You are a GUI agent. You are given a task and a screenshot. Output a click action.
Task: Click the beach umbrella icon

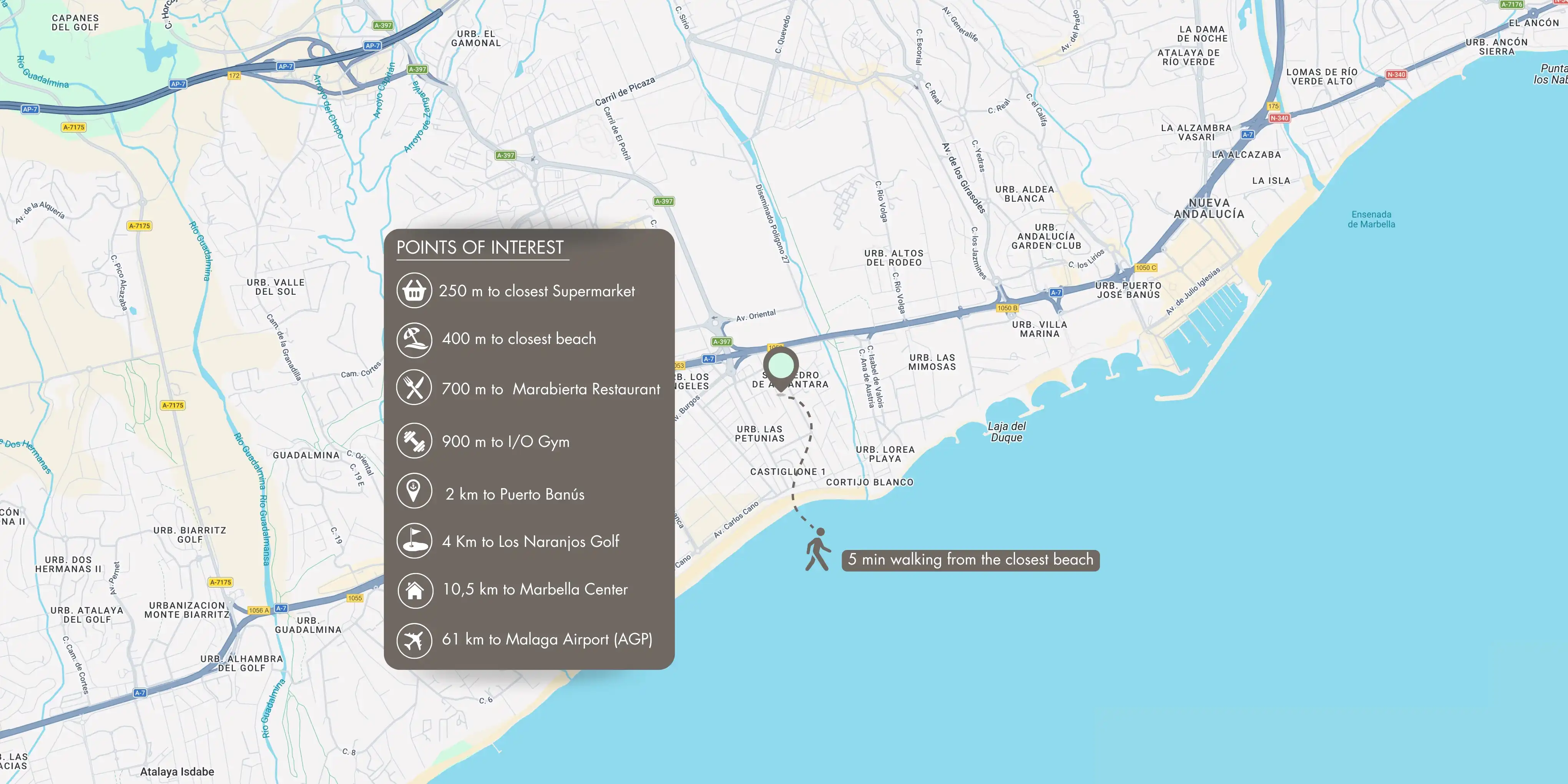pos(414,340)
